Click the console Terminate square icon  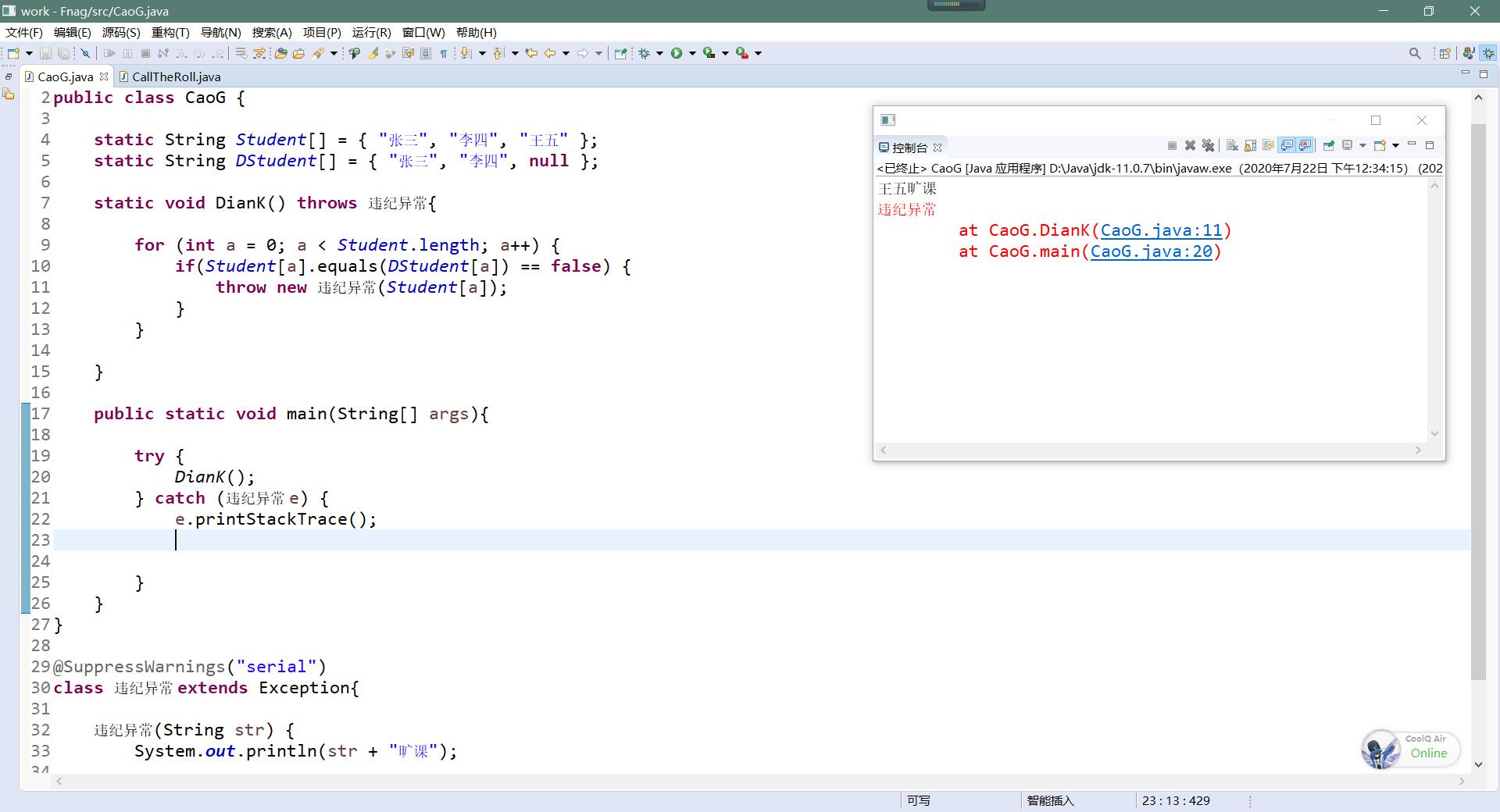1172,145
